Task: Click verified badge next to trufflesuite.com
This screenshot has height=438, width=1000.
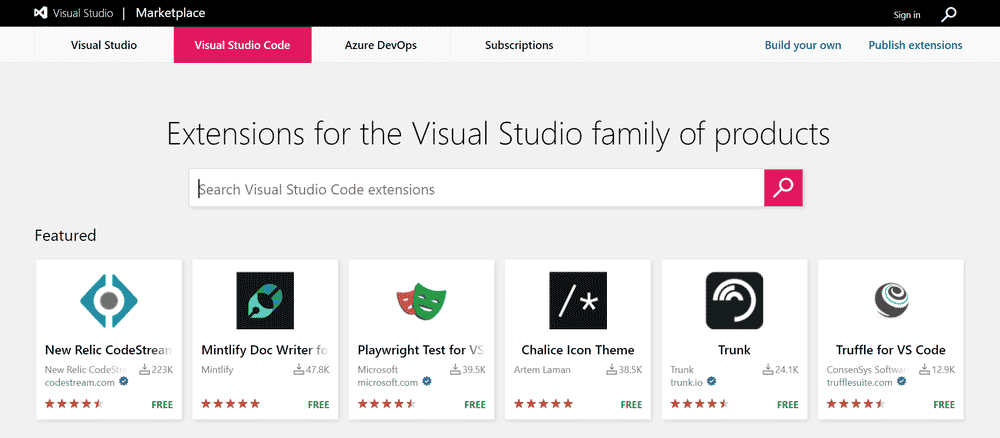Action: click(902, 382)
